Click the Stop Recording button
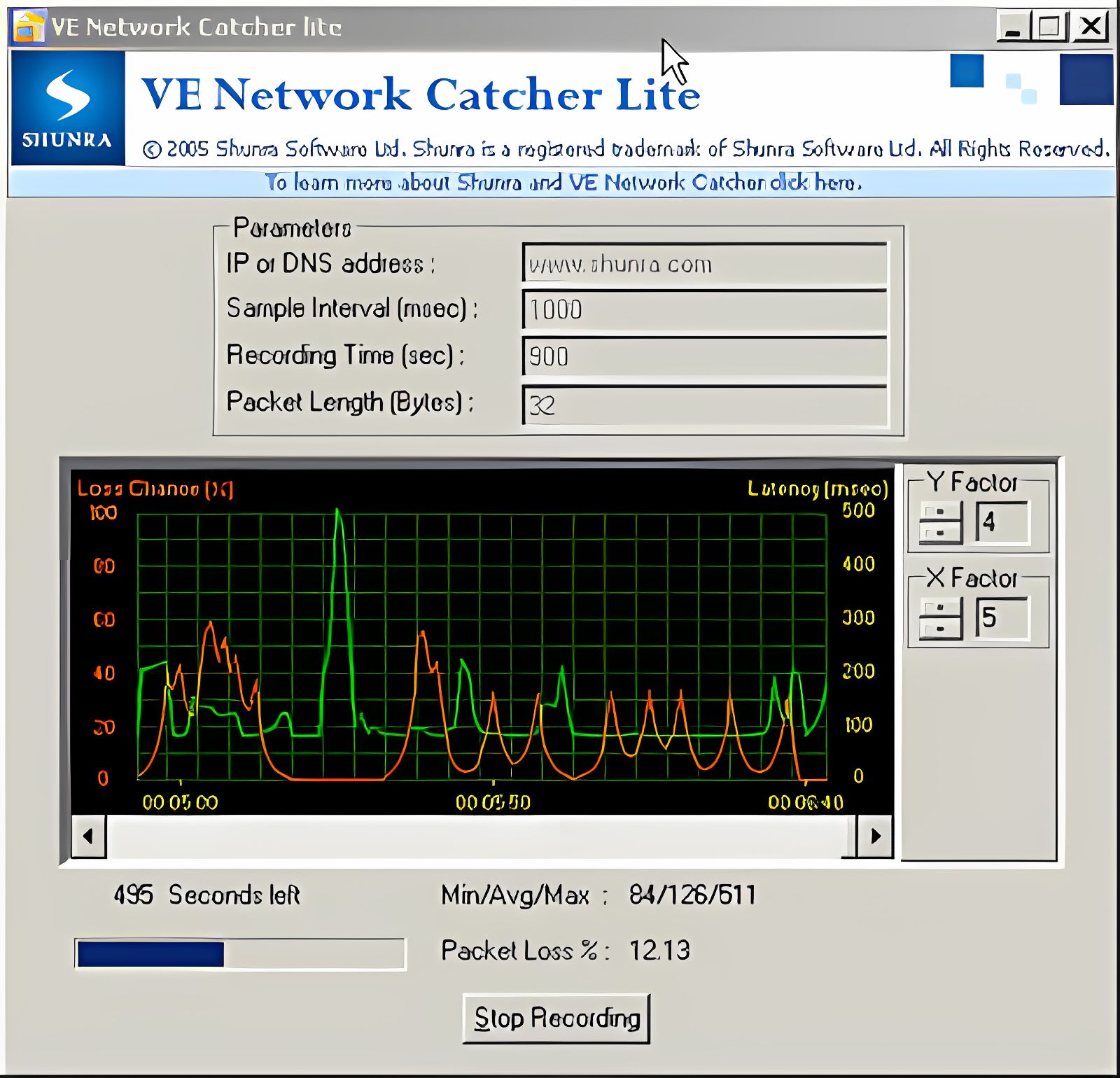Screen dimensions: 1120x1078 556,1018
